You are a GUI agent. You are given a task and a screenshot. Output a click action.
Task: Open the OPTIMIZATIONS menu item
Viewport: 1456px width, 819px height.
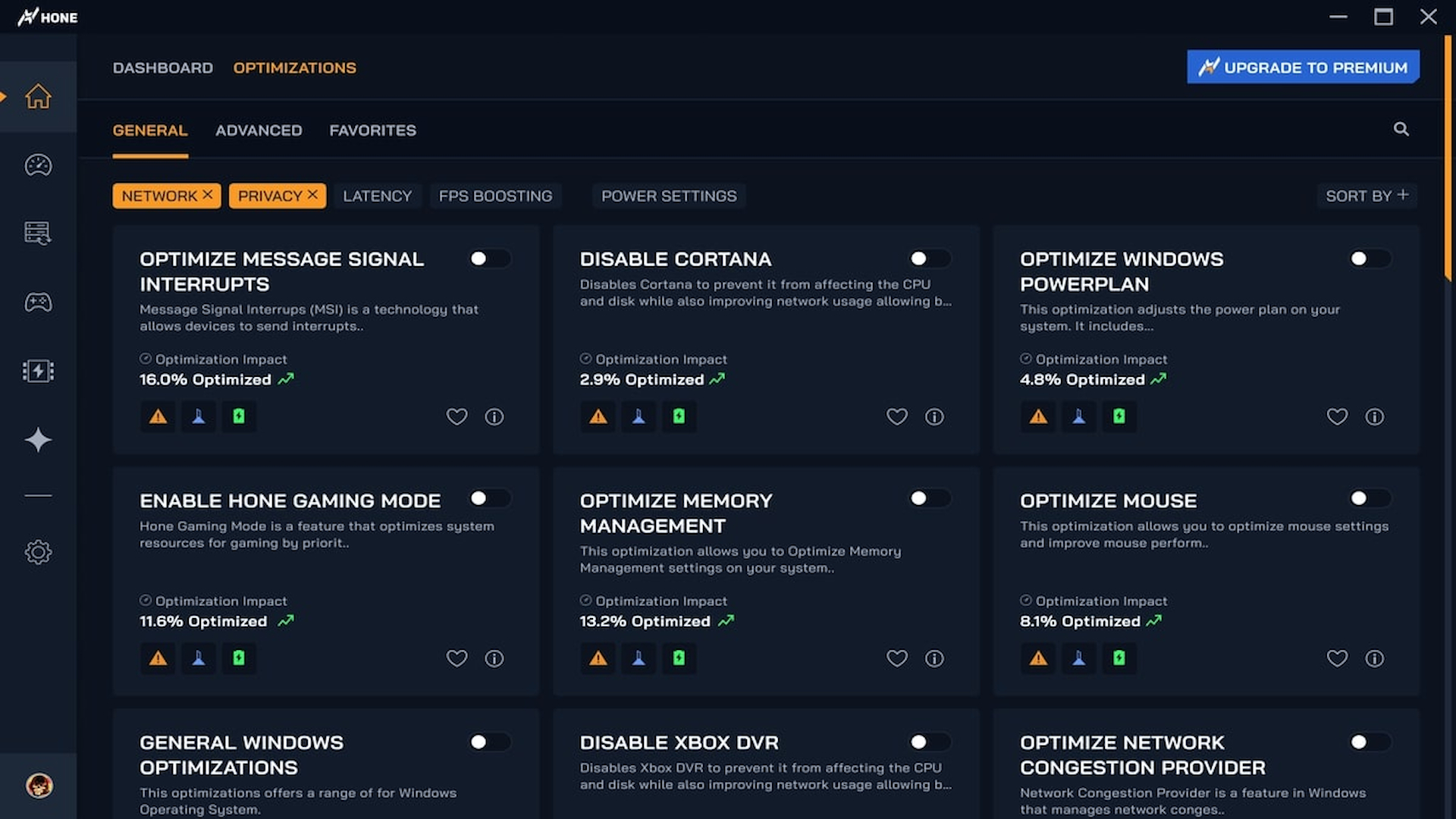[294, 67]
